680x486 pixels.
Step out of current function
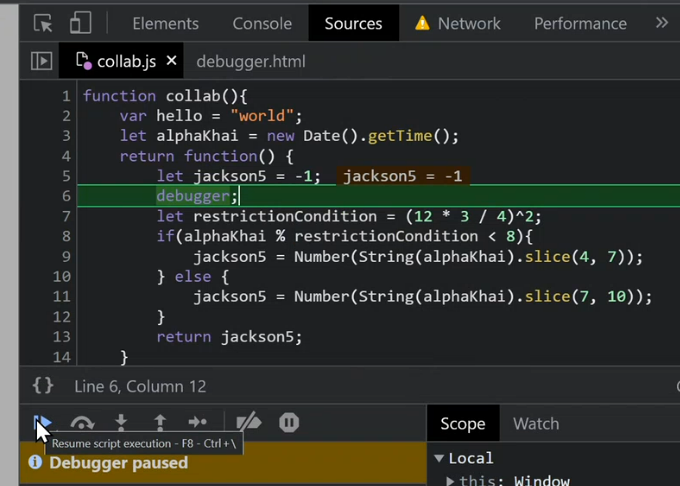(x=160, y=422)
